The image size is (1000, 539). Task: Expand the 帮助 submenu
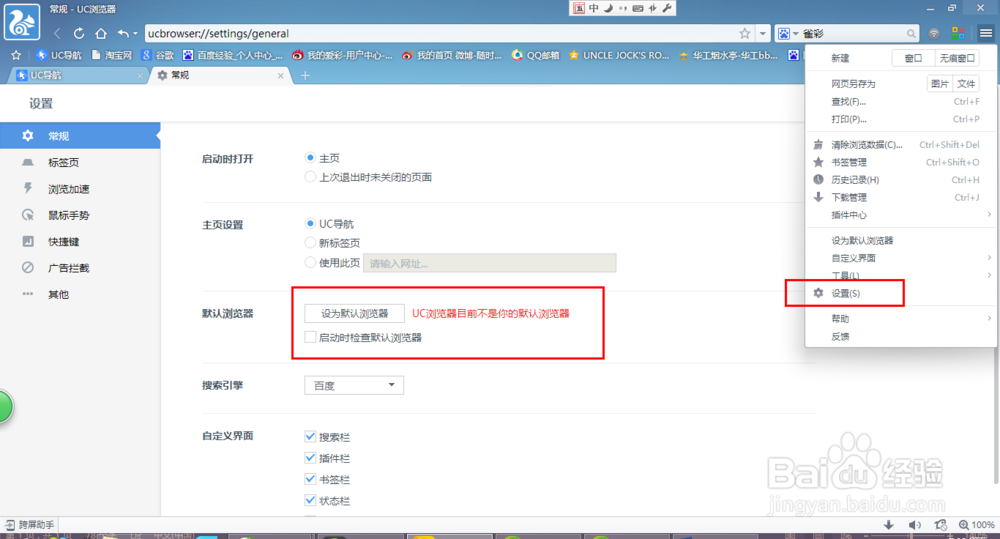pyautogui.click(x=901, y=318)
